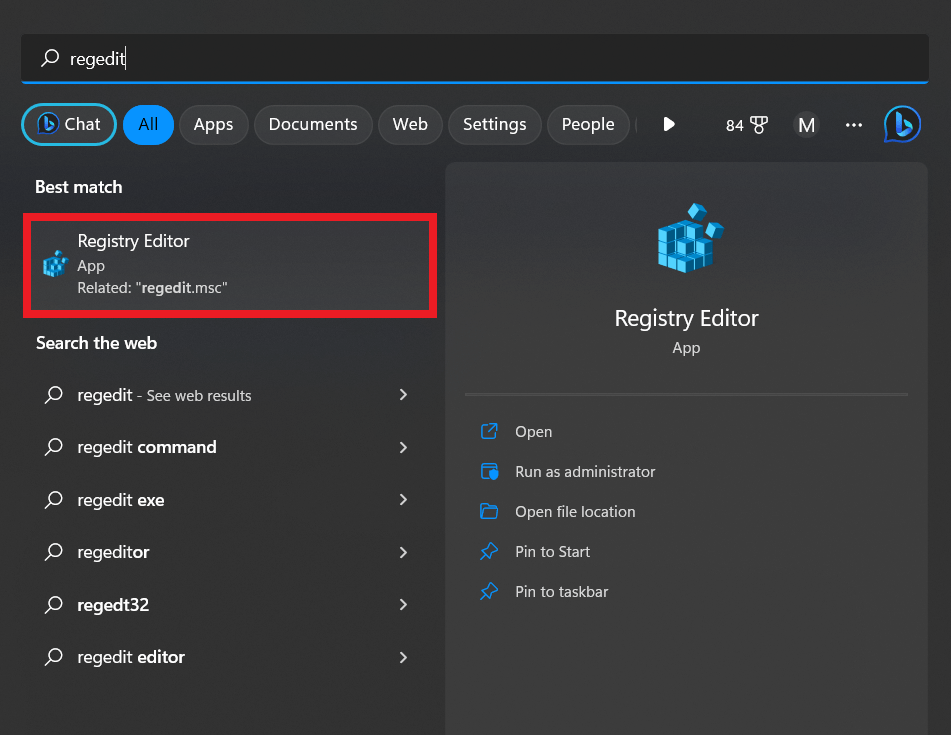Expand the 'regeditor' chevron
This screenshot has height=735, width=951.
click(x=403, y=552)
